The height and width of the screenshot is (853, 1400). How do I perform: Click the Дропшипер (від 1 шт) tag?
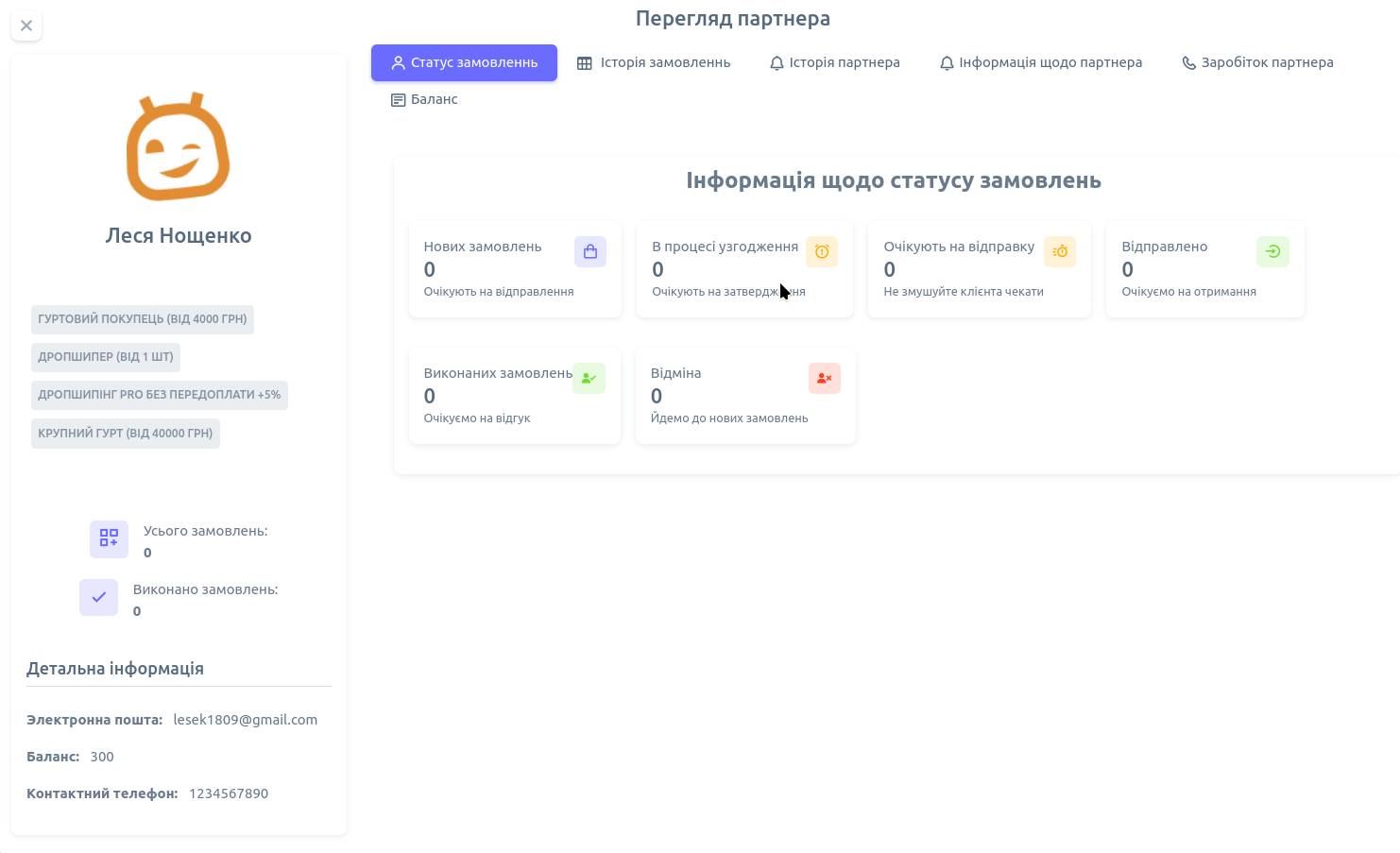pyautogui.click(x=106, y=357)
